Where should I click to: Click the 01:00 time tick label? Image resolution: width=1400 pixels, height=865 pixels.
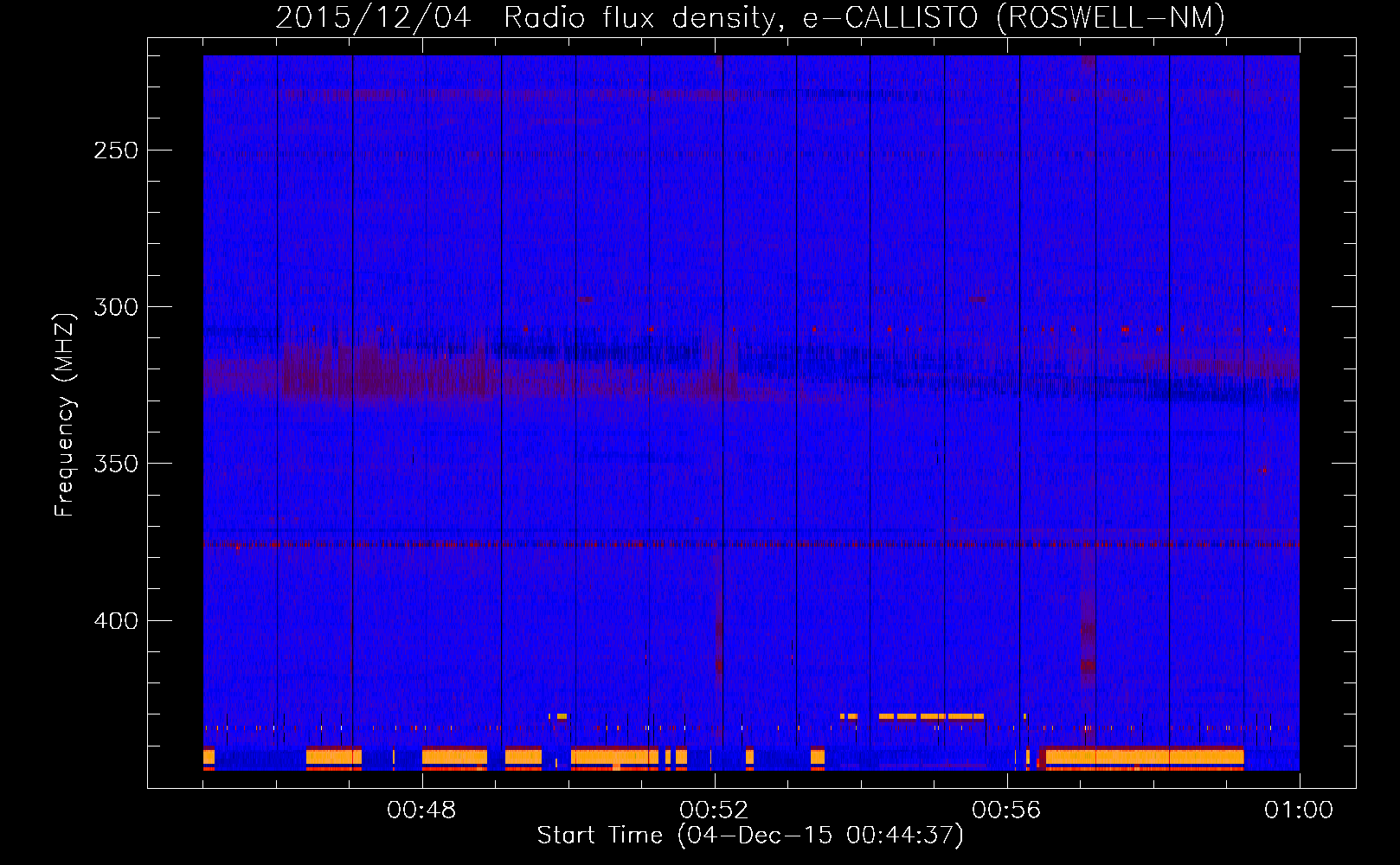1299,811
